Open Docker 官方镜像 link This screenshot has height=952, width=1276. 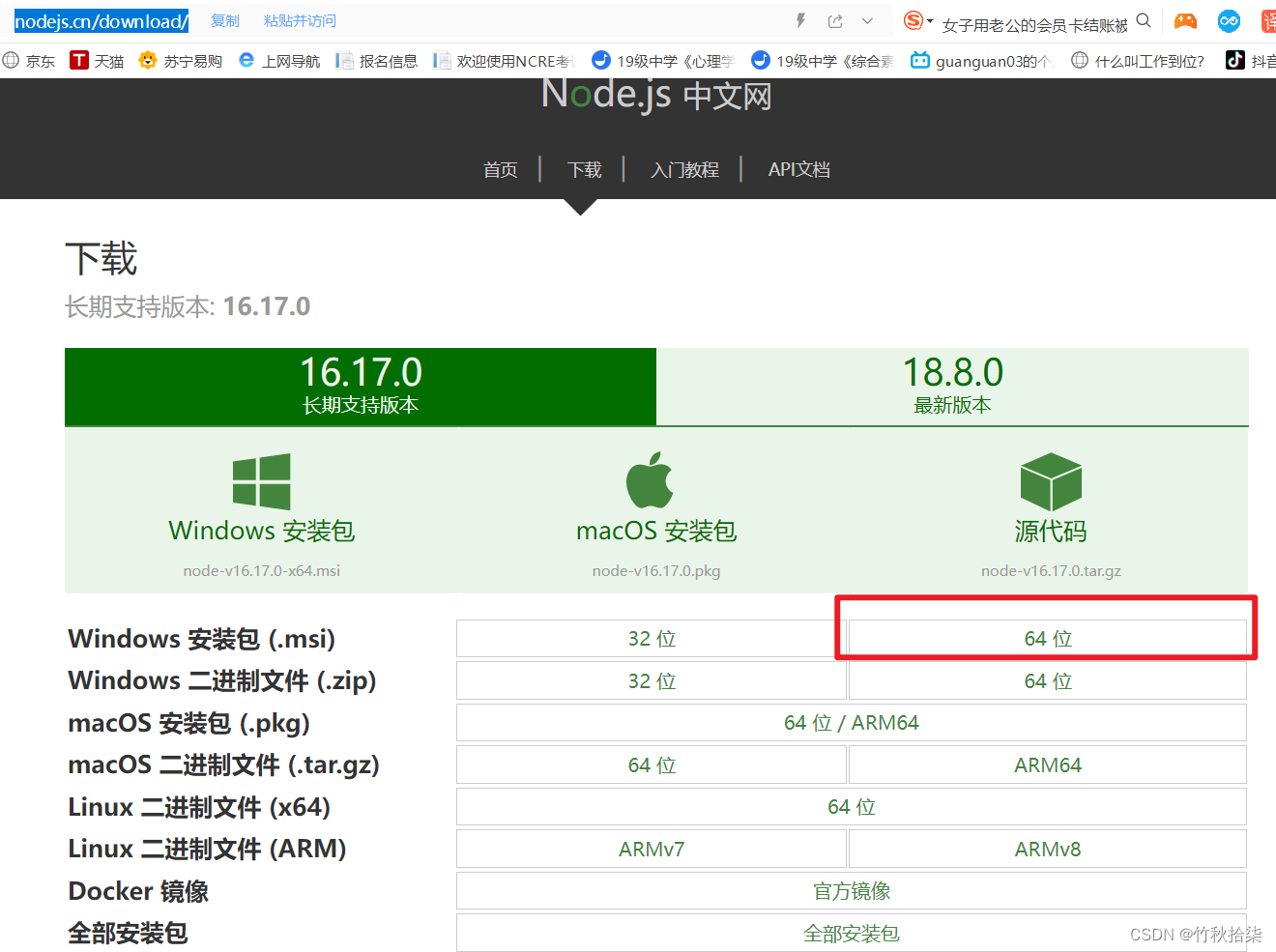852,891
